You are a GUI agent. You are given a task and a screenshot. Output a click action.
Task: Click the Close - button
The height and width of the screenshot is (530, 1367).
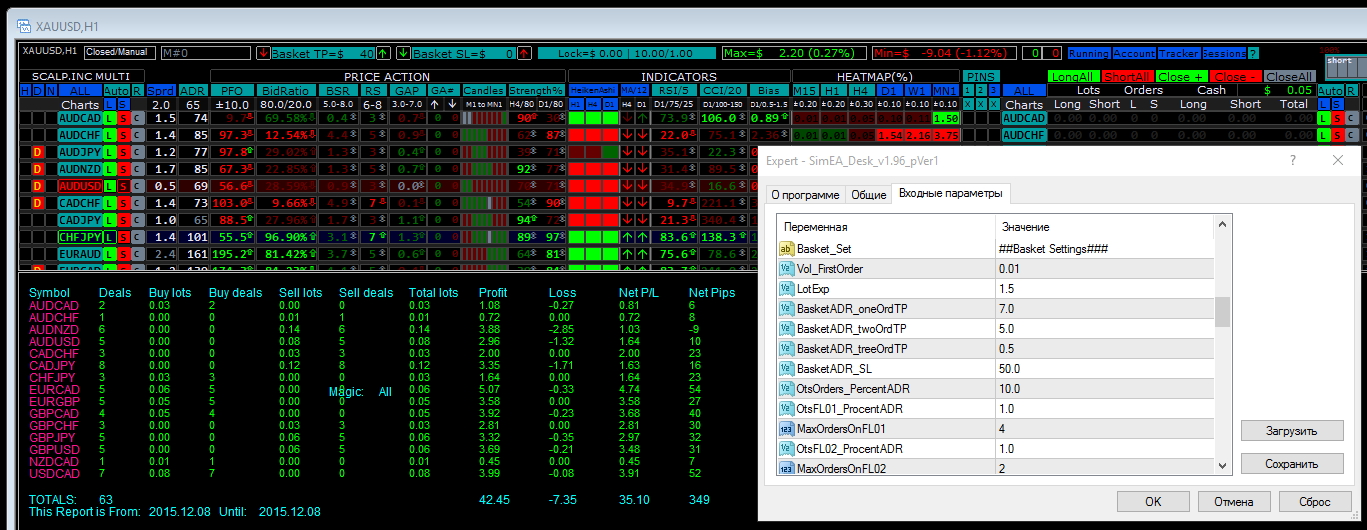tap(1236, 76)
